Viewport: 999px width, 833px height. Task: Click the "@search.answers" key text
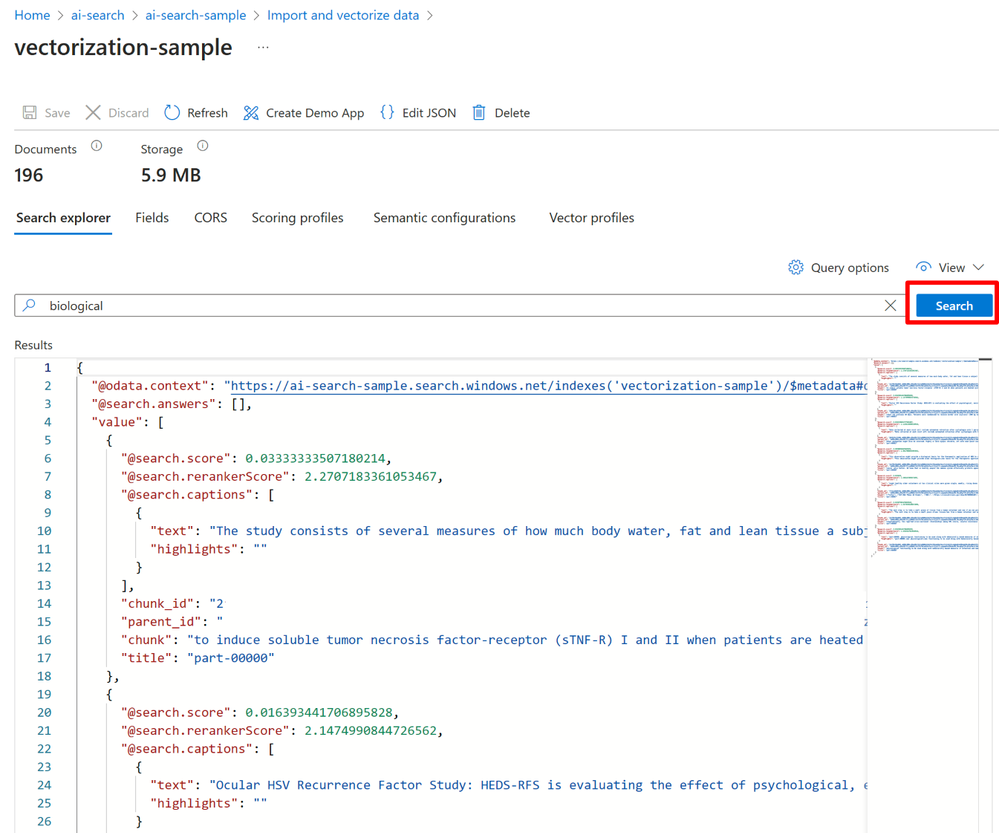click(154, 404)
